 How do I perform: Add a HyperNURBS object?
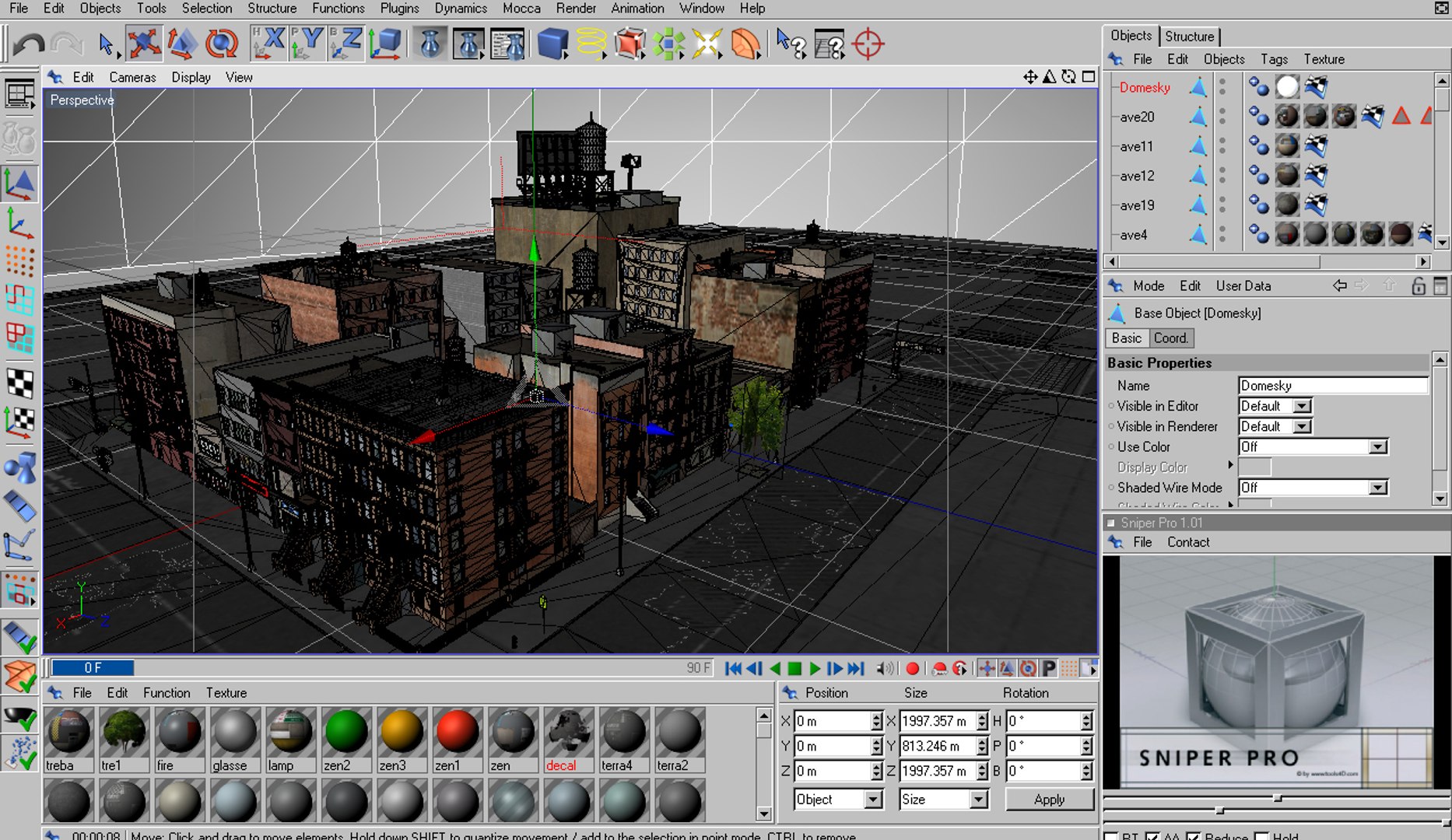pos(630,44)
